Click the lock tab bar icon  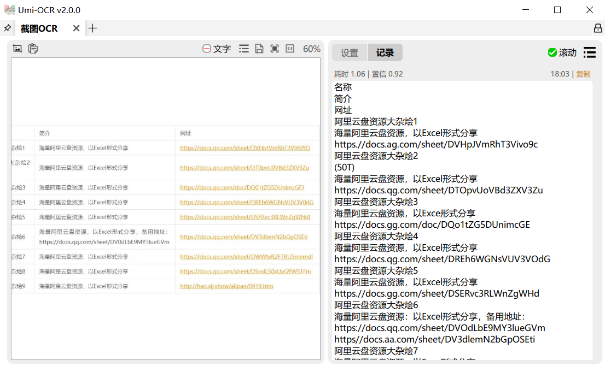coord(598,28)
